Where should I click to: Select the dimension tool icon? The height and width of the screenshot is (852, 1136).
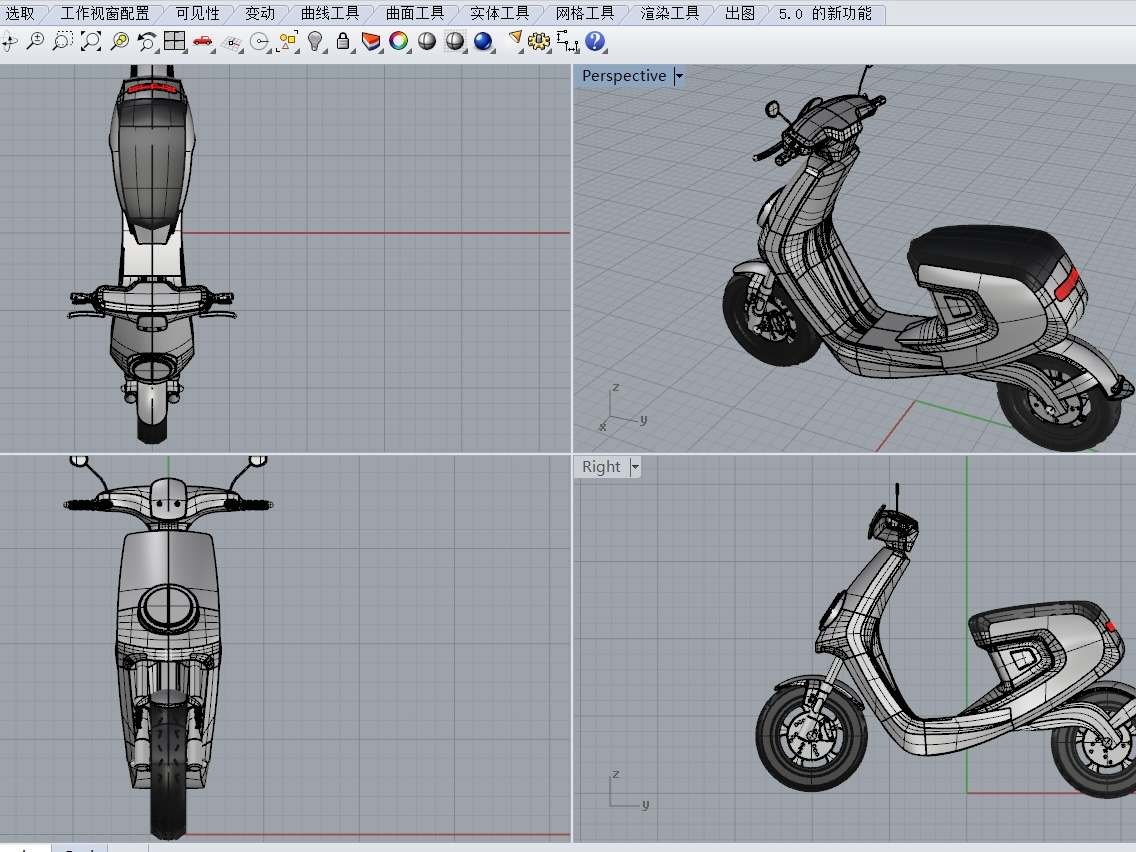pyautogui.click(x=567, y=41)
